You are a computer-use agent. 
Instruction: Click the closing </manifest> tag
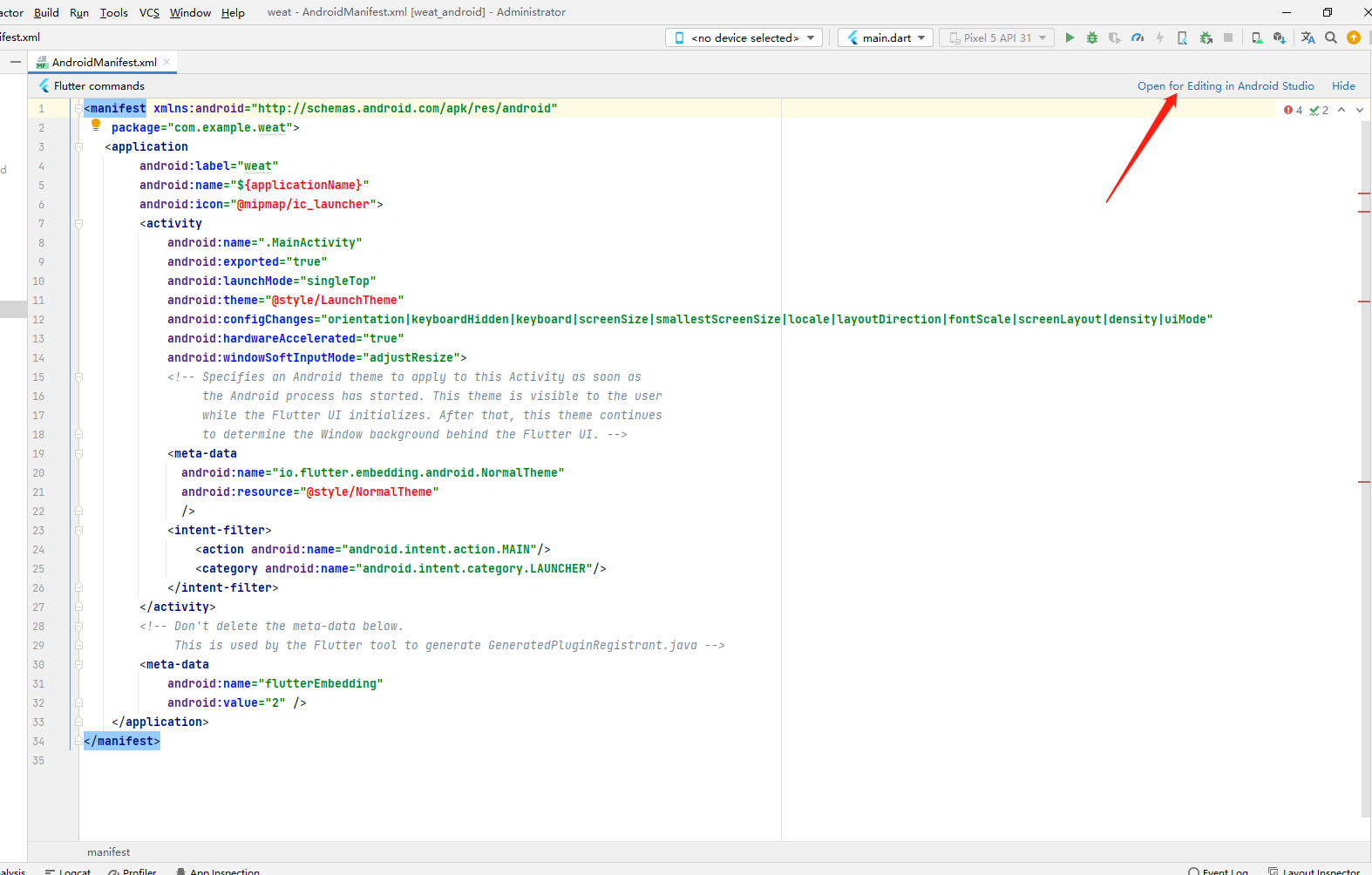[x=122, y=741]
